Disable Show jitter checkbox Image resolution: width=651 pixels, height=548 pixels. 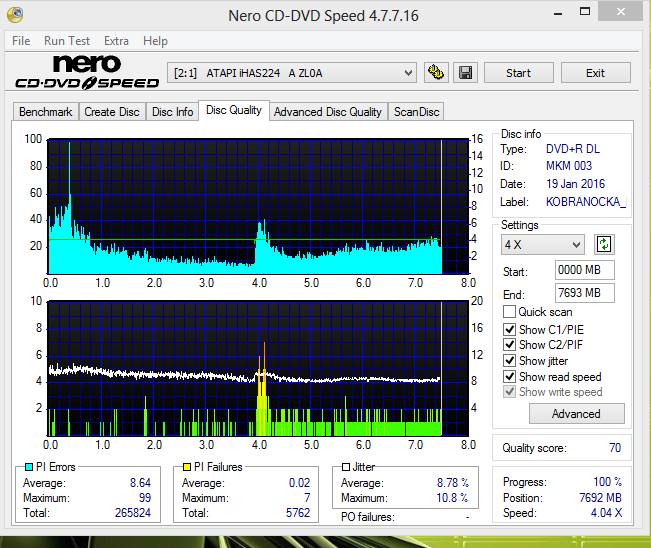pyautogui.click(x=509, y=360)
